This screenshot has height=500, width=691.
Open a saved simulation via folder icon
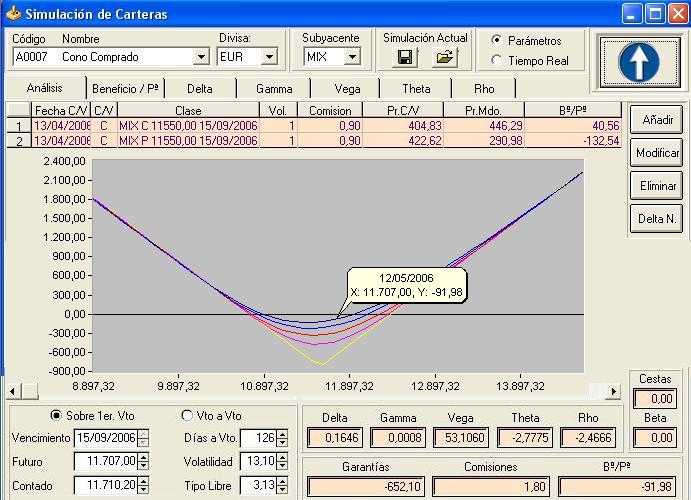point(445,57)
